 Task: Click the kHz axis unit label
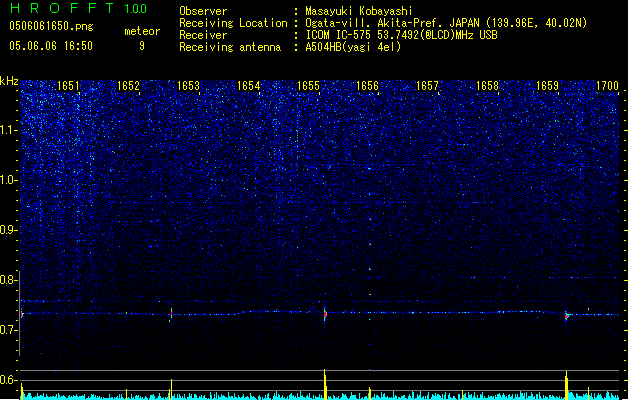(9, 81)
